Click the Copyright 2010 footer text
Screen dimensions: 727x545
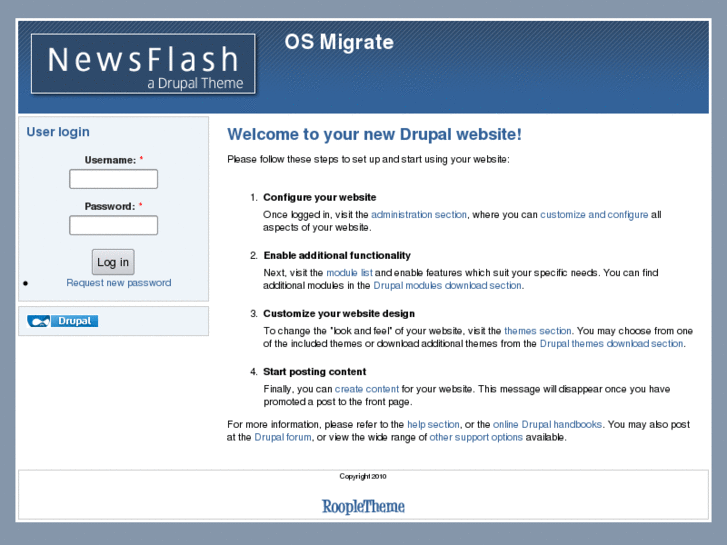tap(363, 476)
